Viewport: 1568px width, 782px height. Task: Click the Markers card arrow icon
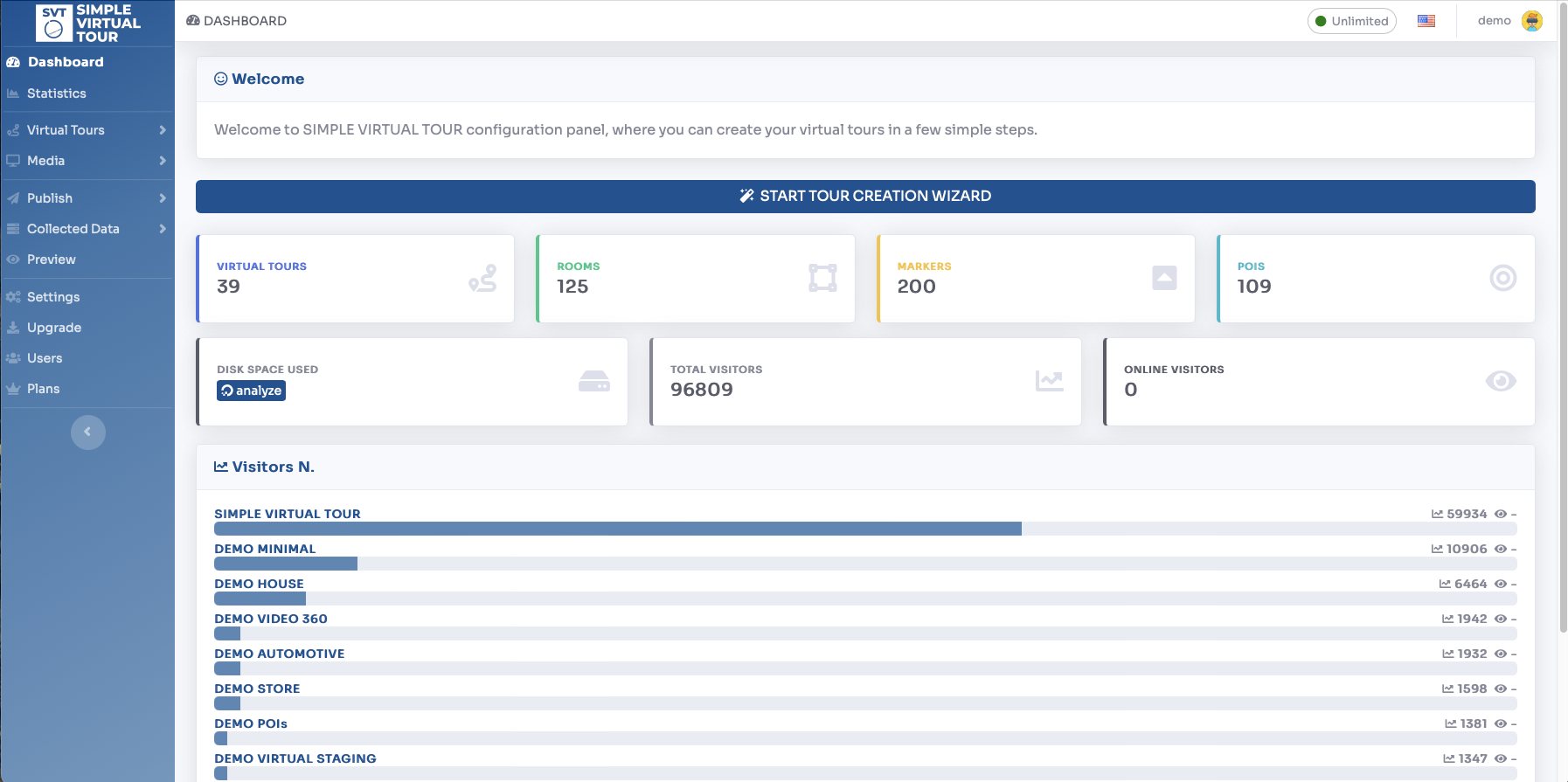click(1164, 279)
